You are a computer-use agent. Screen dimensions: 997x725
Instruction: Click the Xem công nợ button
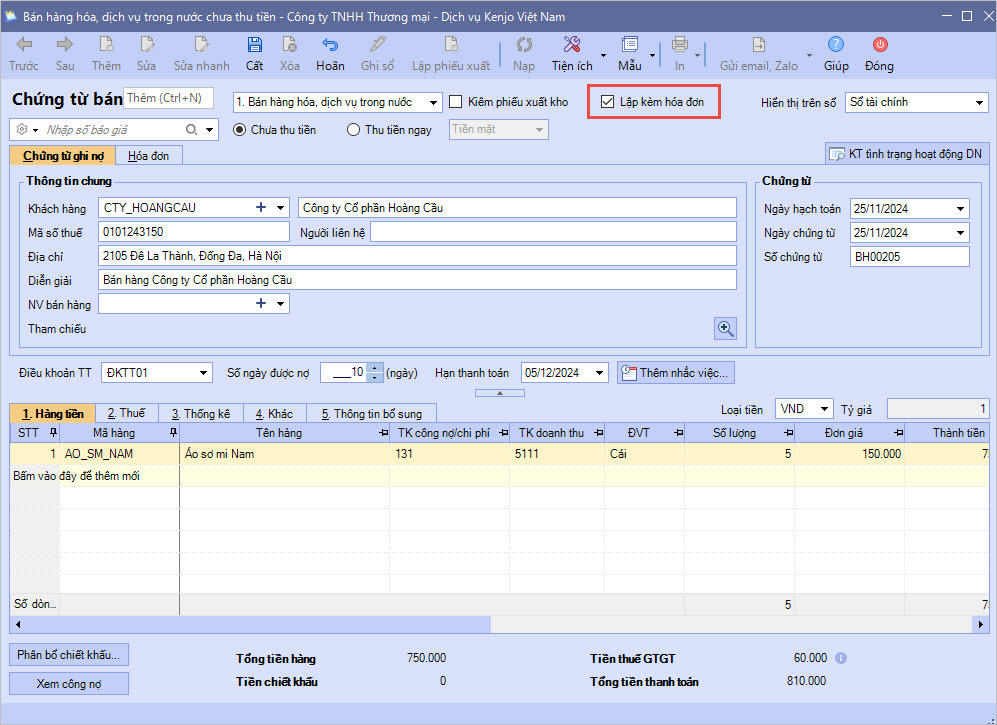69,684
